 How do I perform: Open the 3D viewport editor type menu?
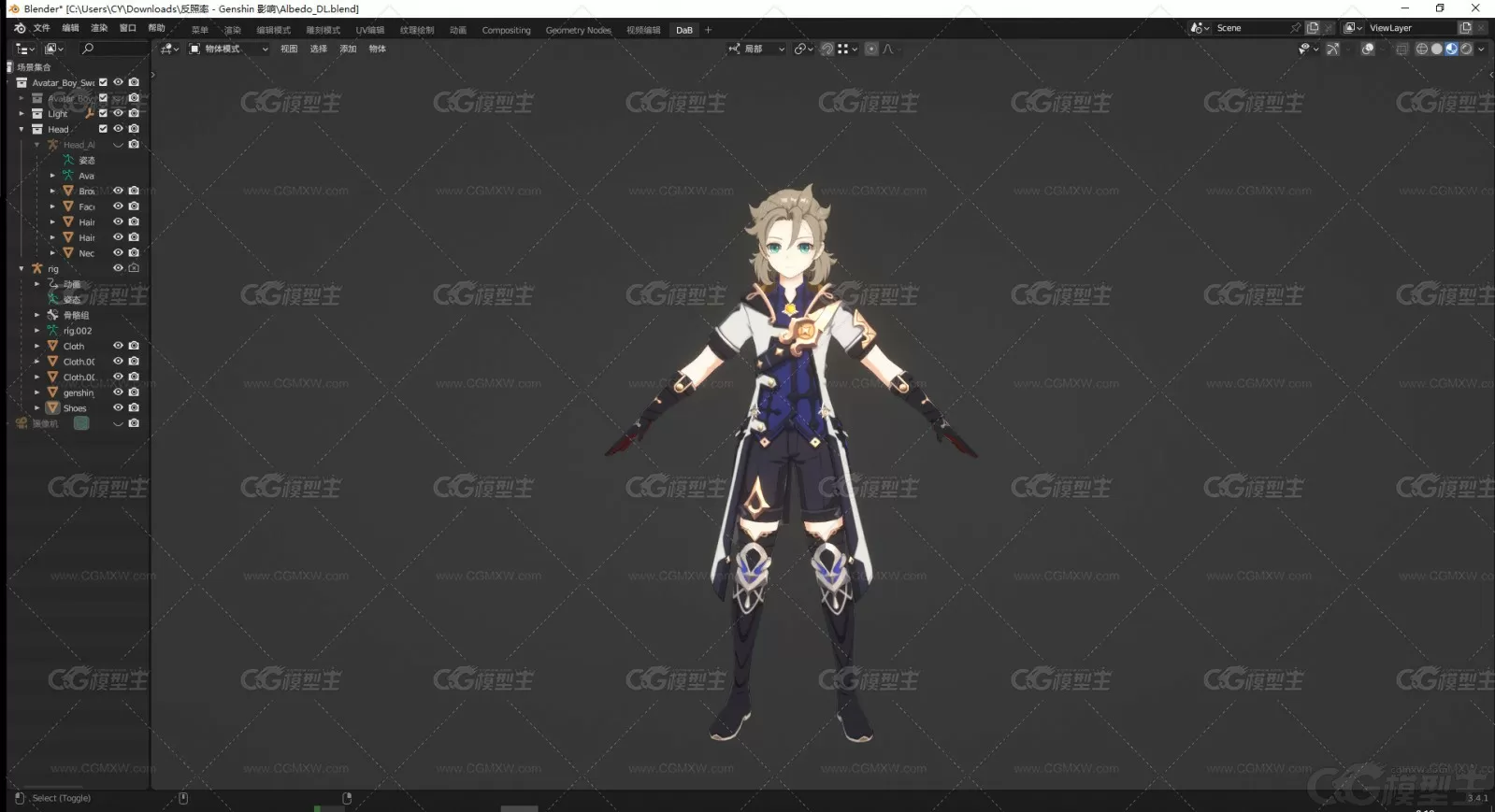[169, 49]
